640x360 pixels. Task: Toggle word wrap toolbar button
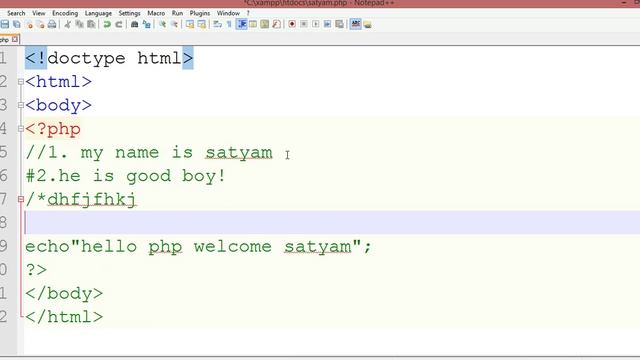click(218, 24)
